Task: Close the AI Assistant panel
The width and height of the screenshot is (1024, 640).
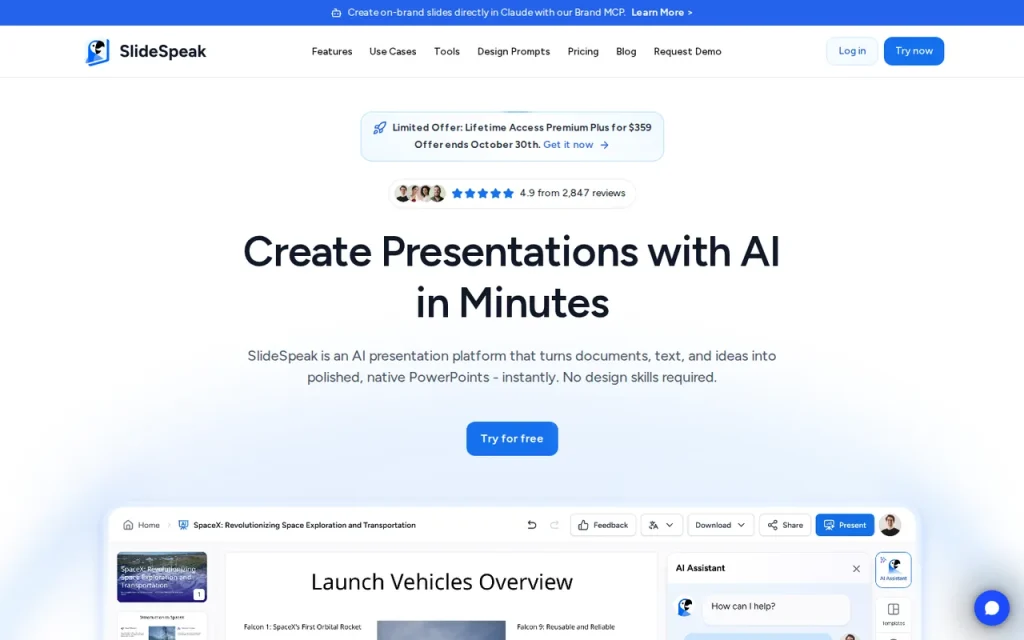Action: pyautogui.click(x=856, y=569)
